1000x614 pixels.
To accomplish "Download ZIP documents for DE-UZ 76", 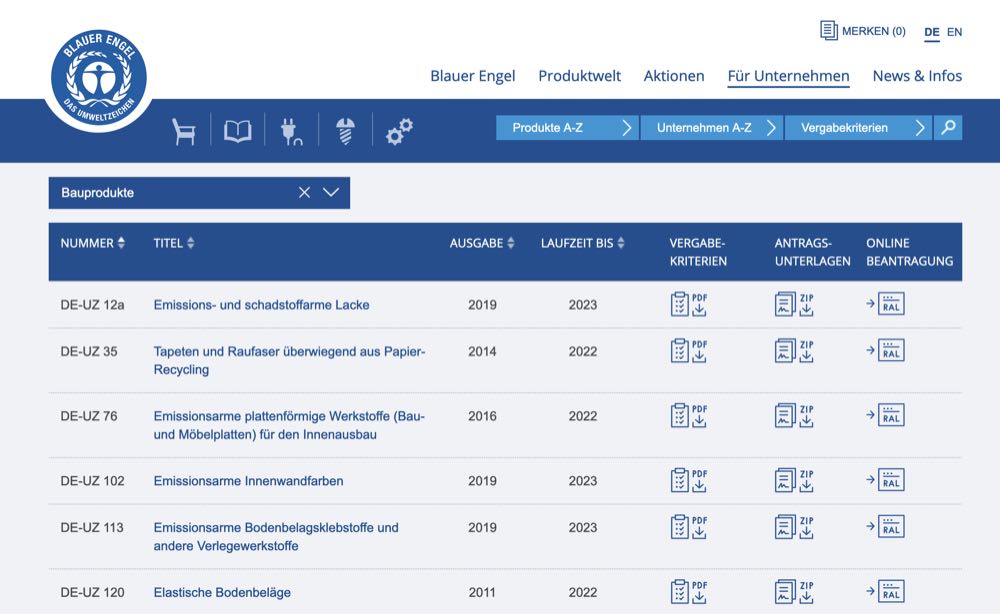I will 794,415.
